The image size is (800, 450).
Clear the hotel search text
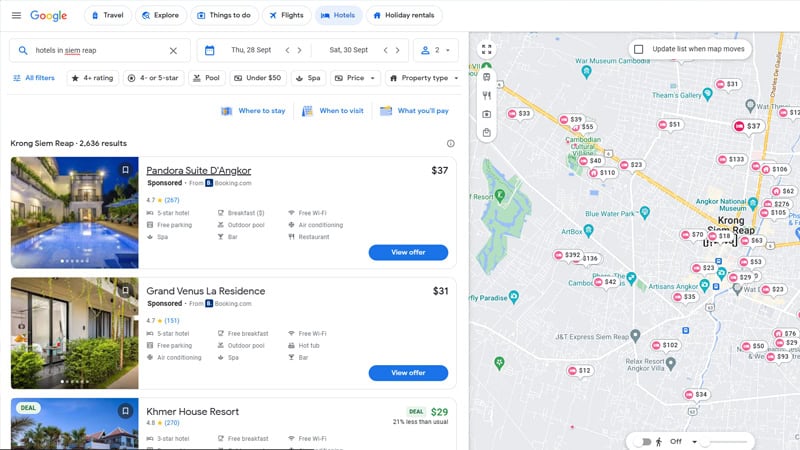173,51
